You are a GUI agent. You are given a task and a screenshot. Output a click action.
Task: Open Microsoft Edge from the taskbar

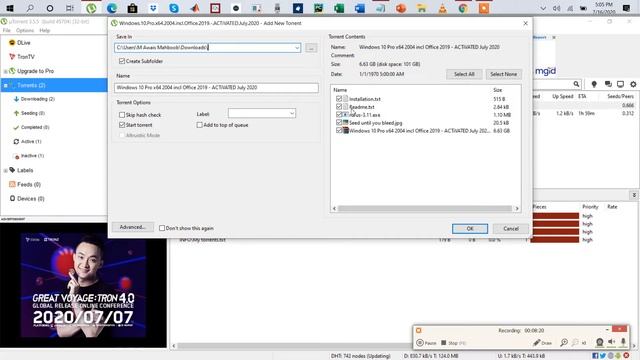112,8
